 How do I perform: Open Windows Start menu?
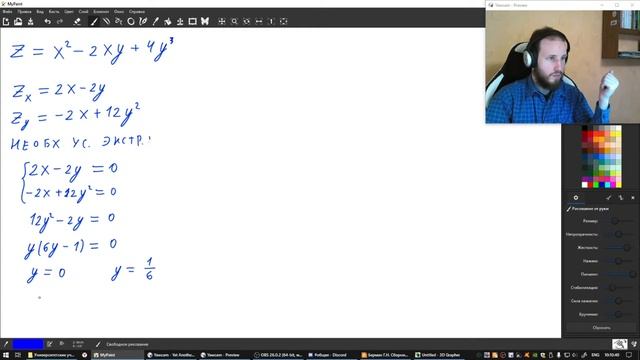pos(6,355)
